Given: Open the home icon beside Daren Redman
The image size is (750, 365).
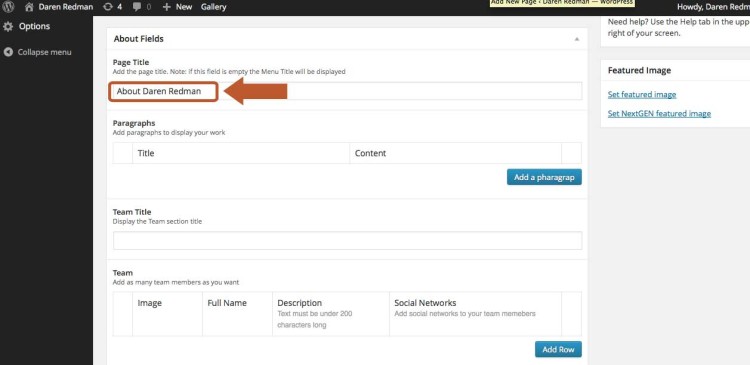Looking at the screenshot, I should 29,7.
